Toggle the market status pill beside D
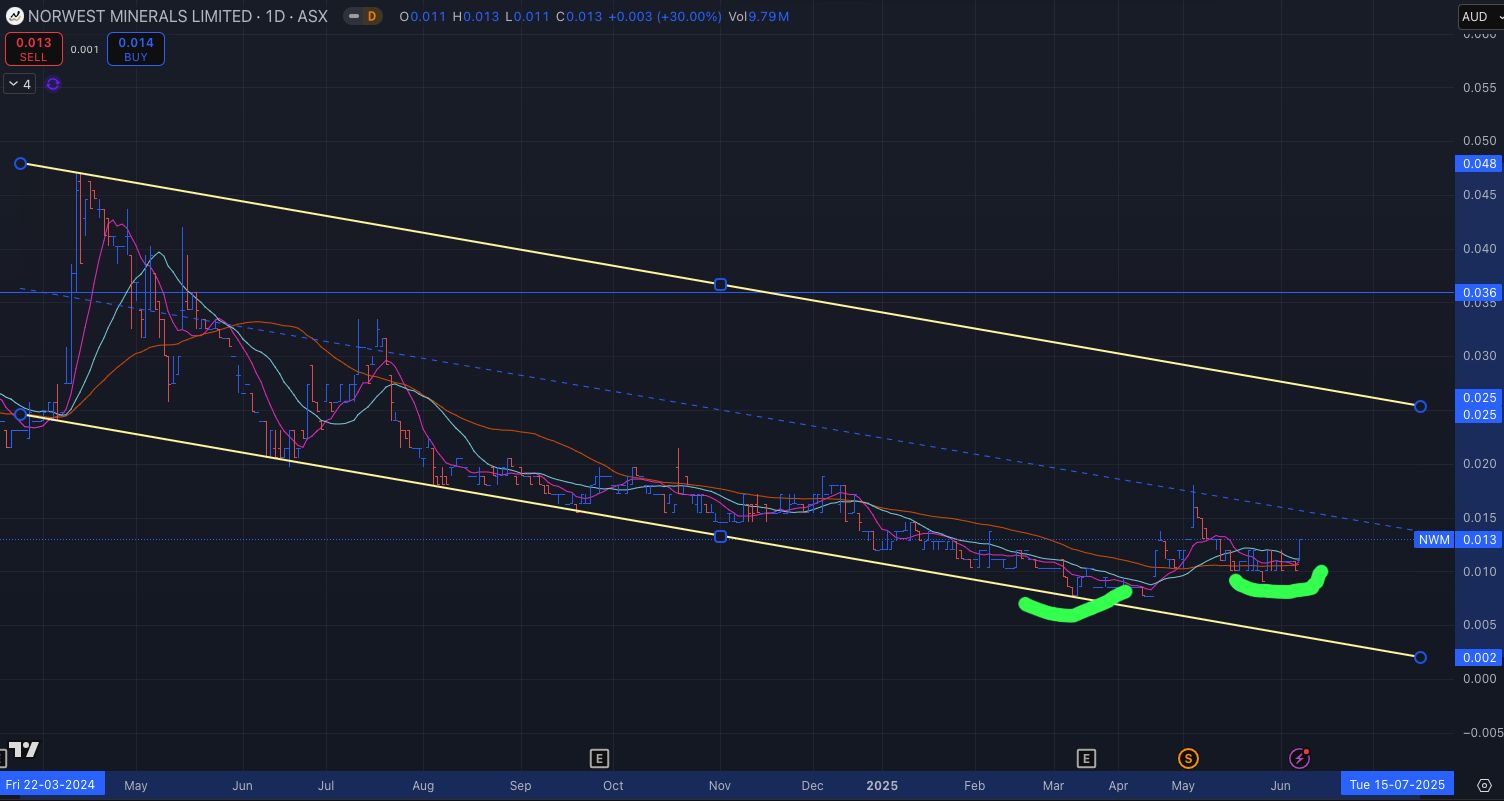1504x801 pixels. tap(353, 16)
